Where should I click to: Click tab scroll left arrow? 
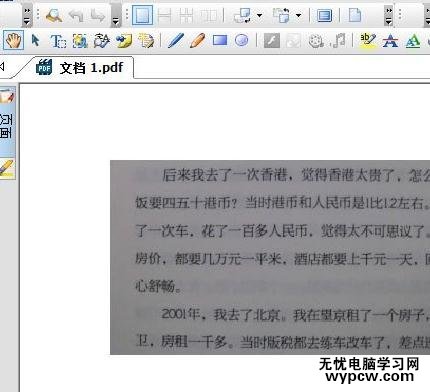pyautogui.click(x=2, y=67)
